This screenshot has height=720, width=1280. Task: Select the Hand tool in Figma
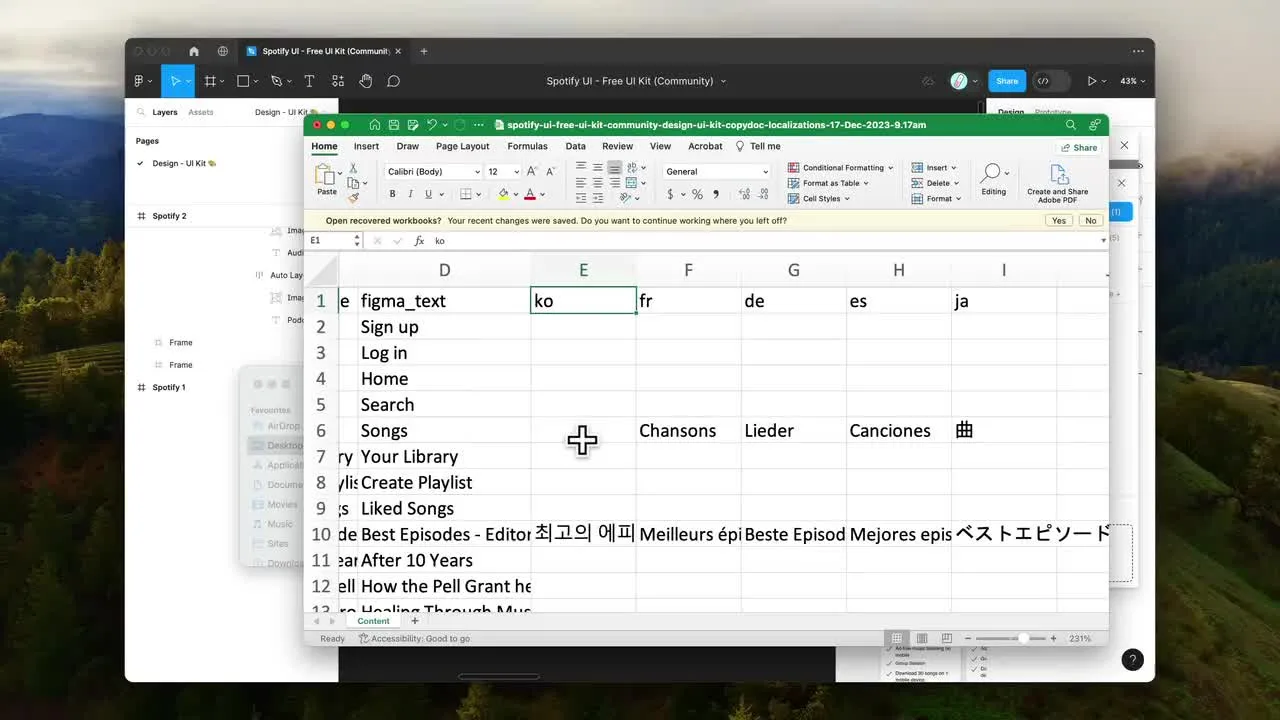[366, 81]
